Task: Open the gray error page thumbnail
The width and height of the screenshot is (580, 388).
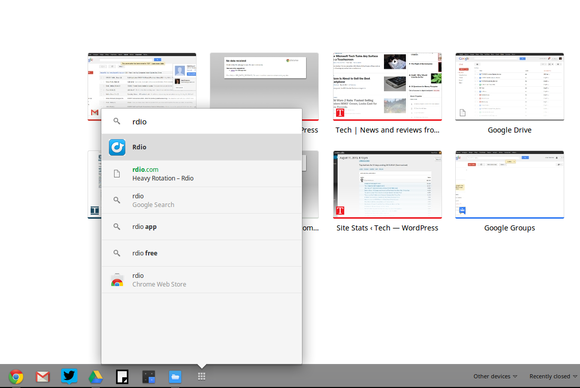Action: [x=264, y=80]
